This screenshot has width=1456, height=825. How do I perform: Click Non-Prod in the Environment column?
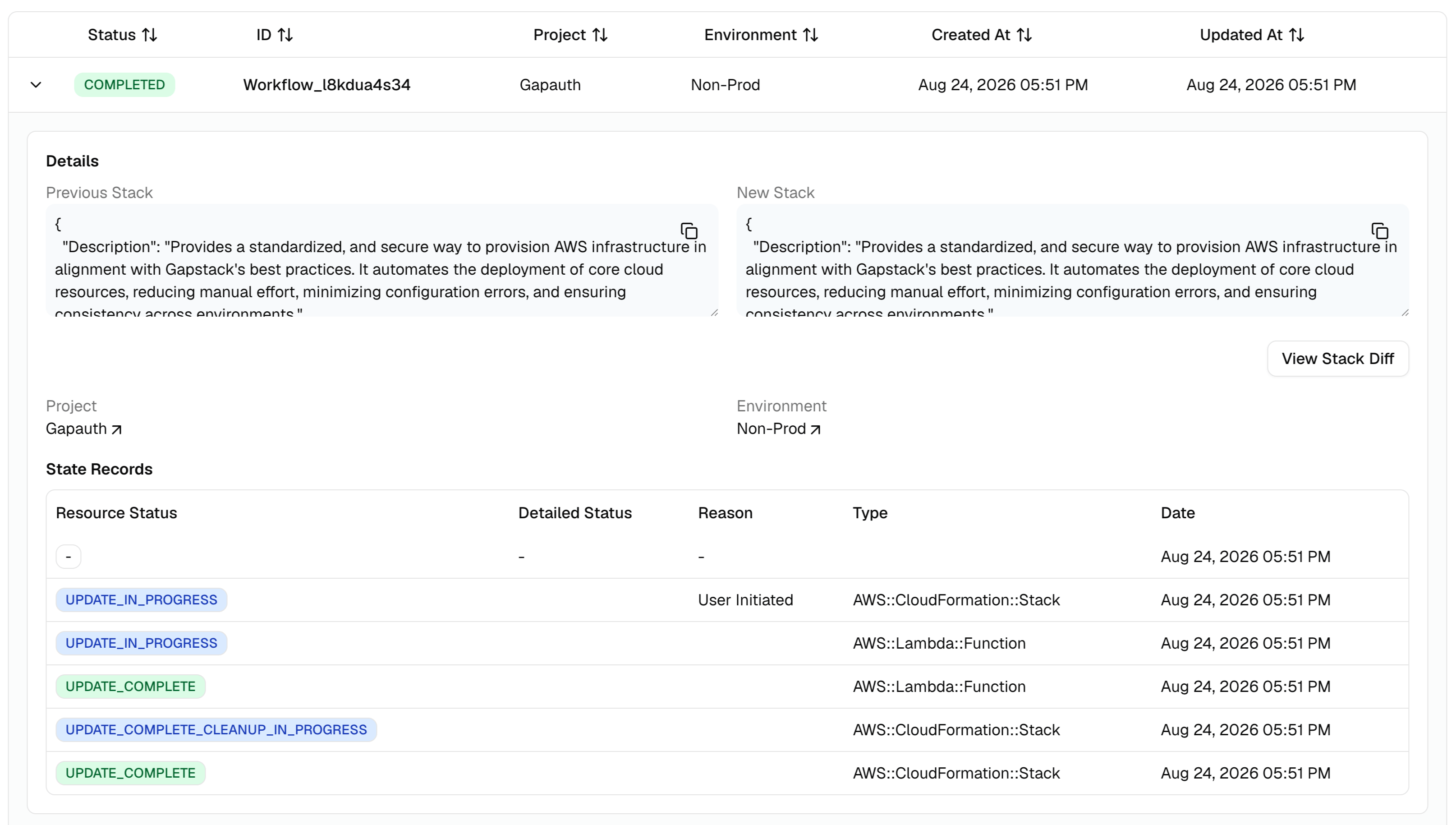tap(725, 85)
